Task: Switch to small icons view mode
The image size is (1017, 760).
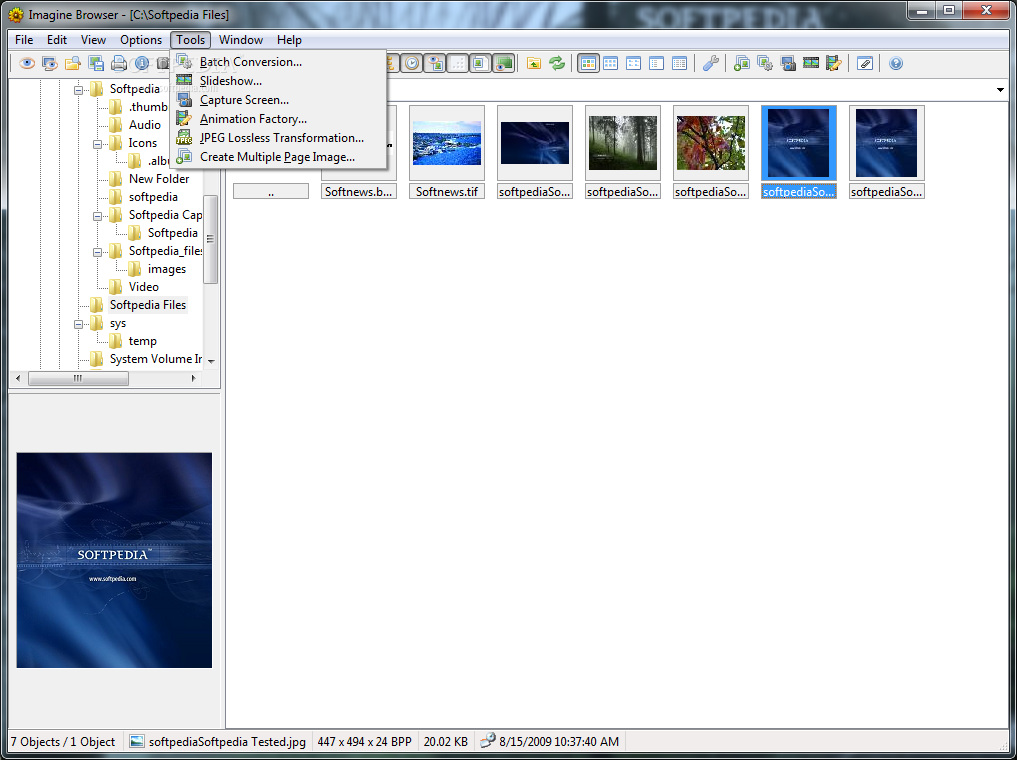Action: [633, 64]
